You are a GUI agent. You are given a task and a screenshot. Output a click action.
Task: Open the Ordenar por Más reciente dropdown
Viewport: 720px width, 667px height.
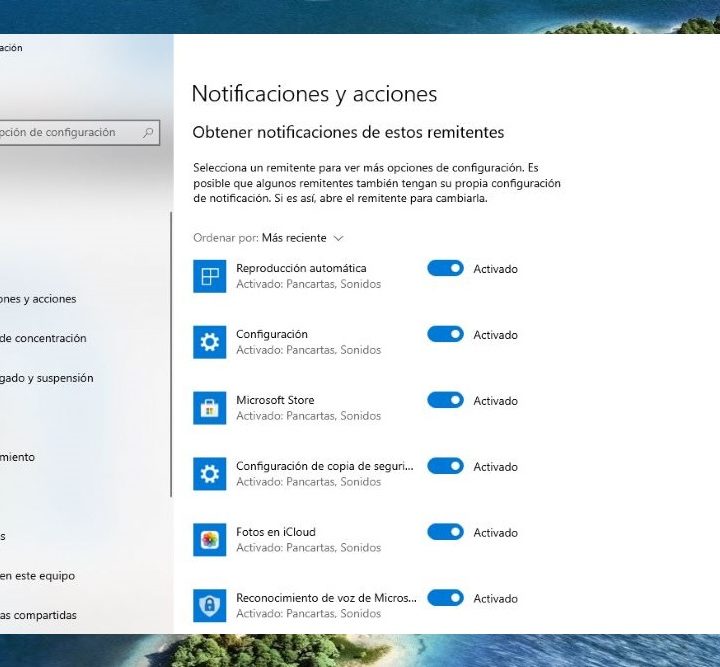(x=303, y=238)
